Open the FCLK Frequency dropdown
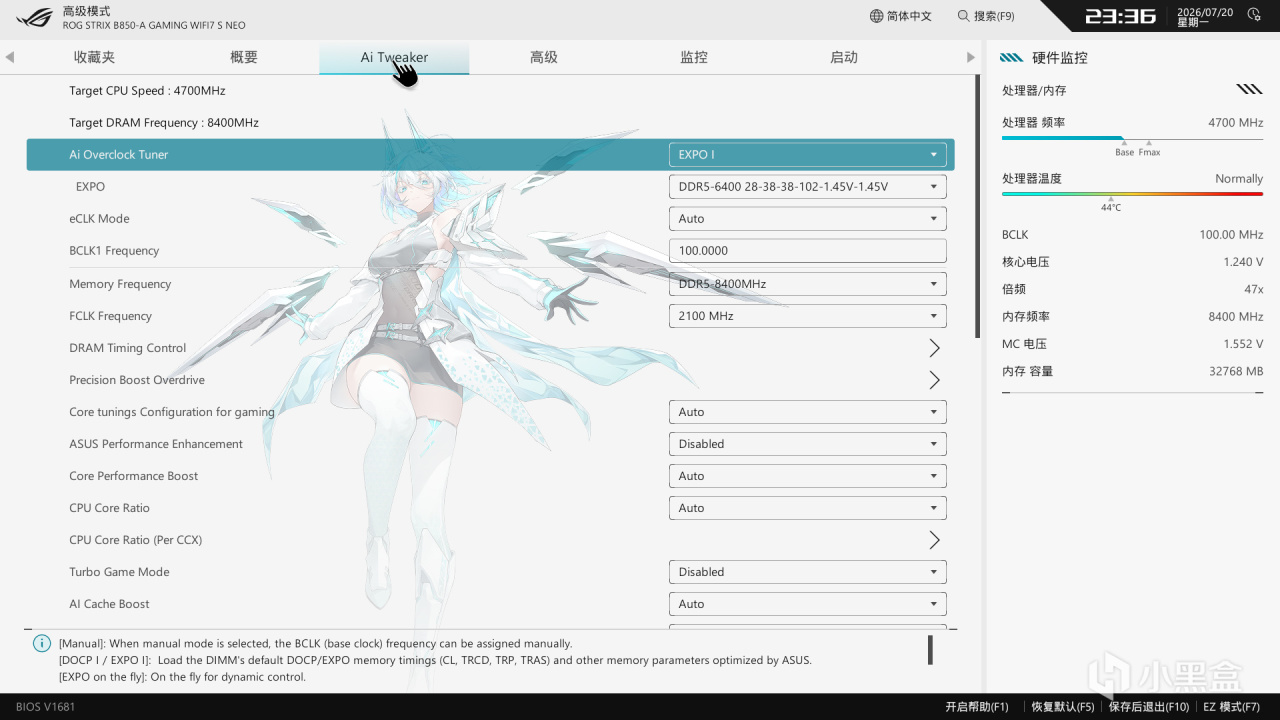 click(x=807, y=316)
